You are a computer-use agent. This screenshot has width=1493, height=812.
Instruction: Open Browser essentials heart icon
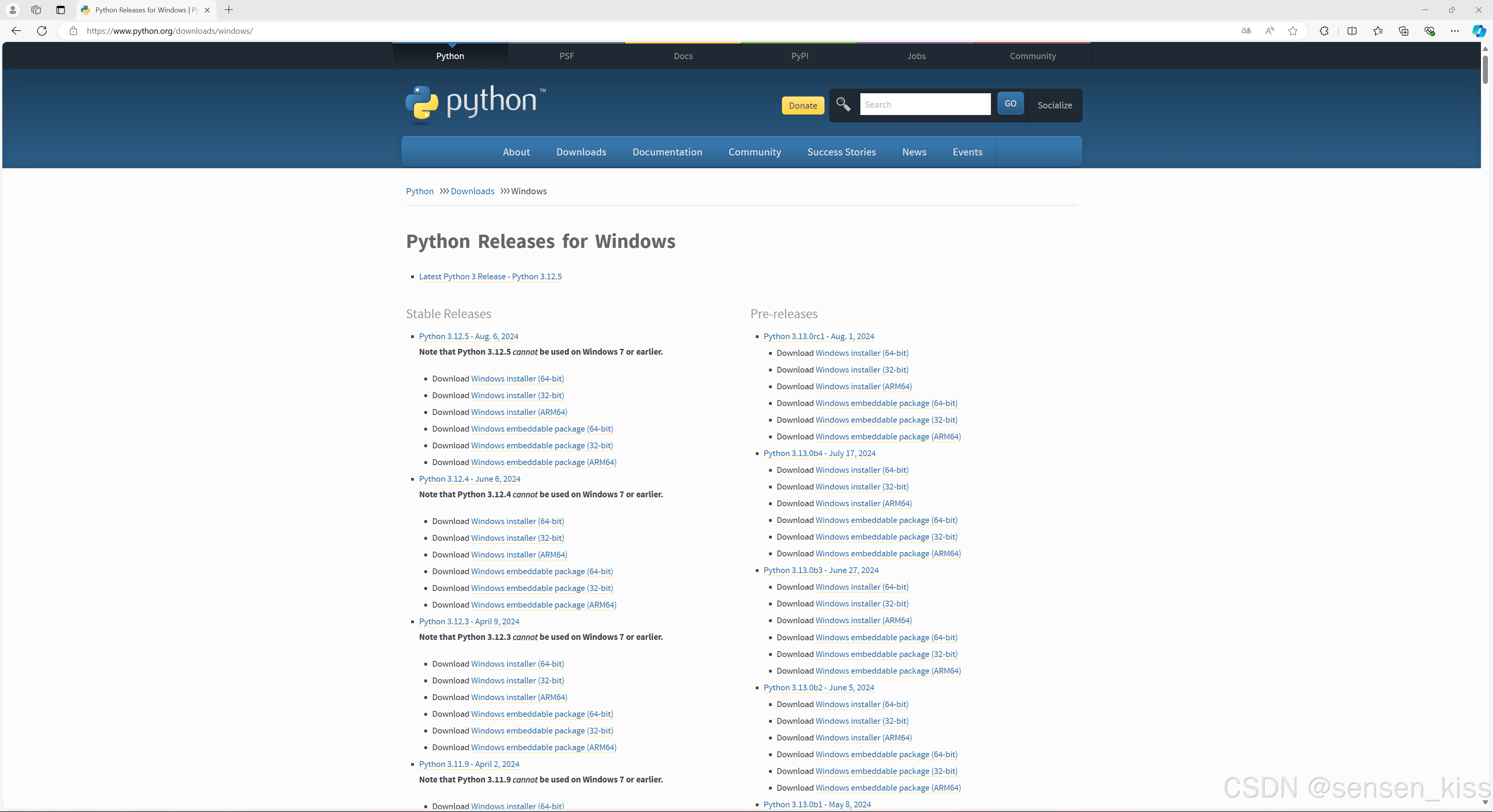click(1429, 31)
